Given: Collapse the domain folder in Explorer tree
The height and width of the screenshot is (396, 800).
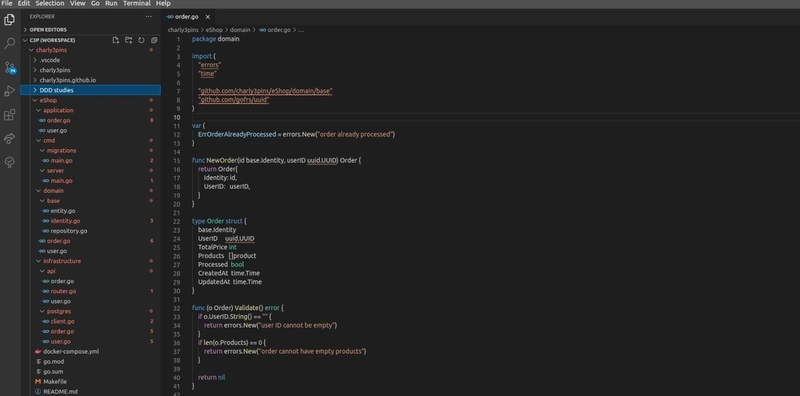Looking at the screenshot, I should pos(90,190).
